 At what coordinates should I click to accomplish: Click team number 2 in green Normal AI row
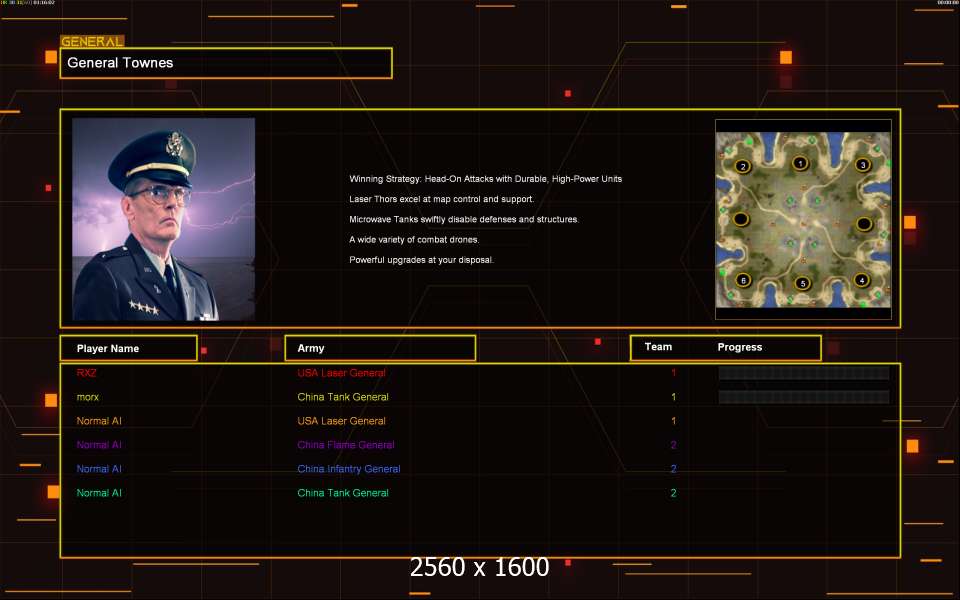673,493
